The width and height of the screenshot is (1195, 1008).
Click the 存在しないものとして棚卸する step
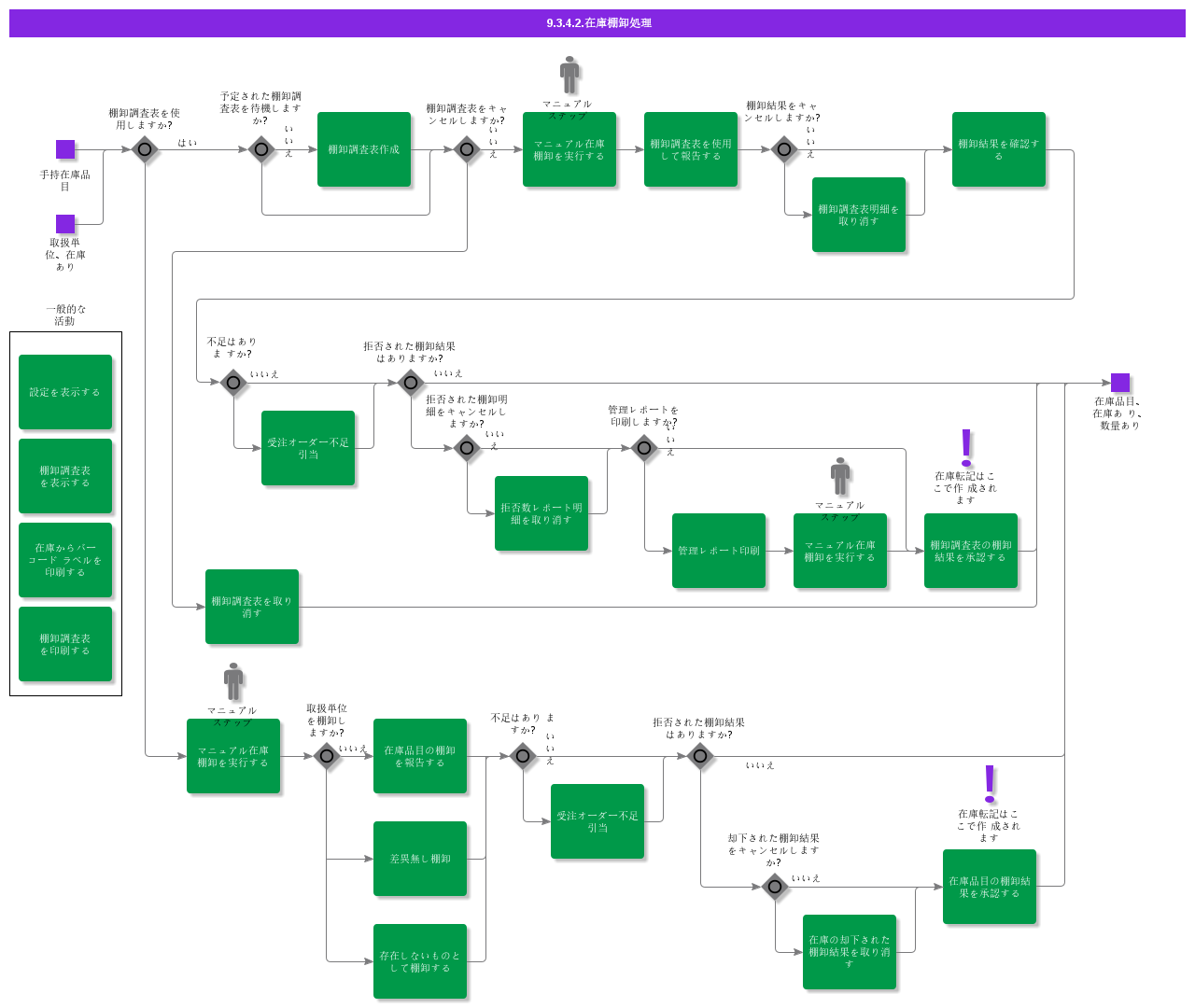coord(420,961)
